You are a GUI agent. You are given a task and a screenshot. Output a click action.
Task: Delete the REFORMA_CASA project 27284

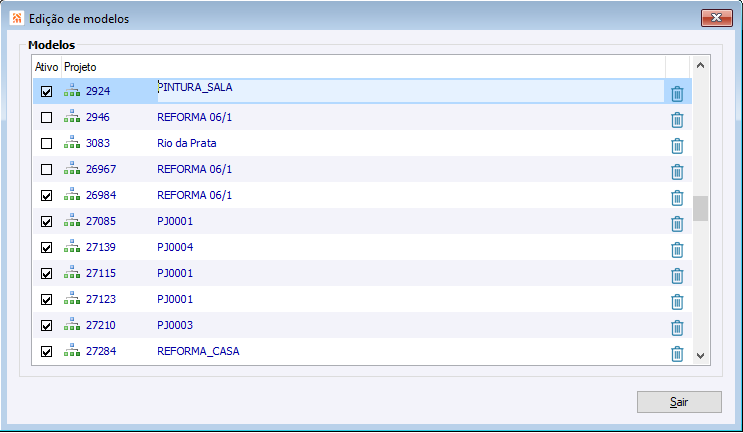click(x=677, y=354)
